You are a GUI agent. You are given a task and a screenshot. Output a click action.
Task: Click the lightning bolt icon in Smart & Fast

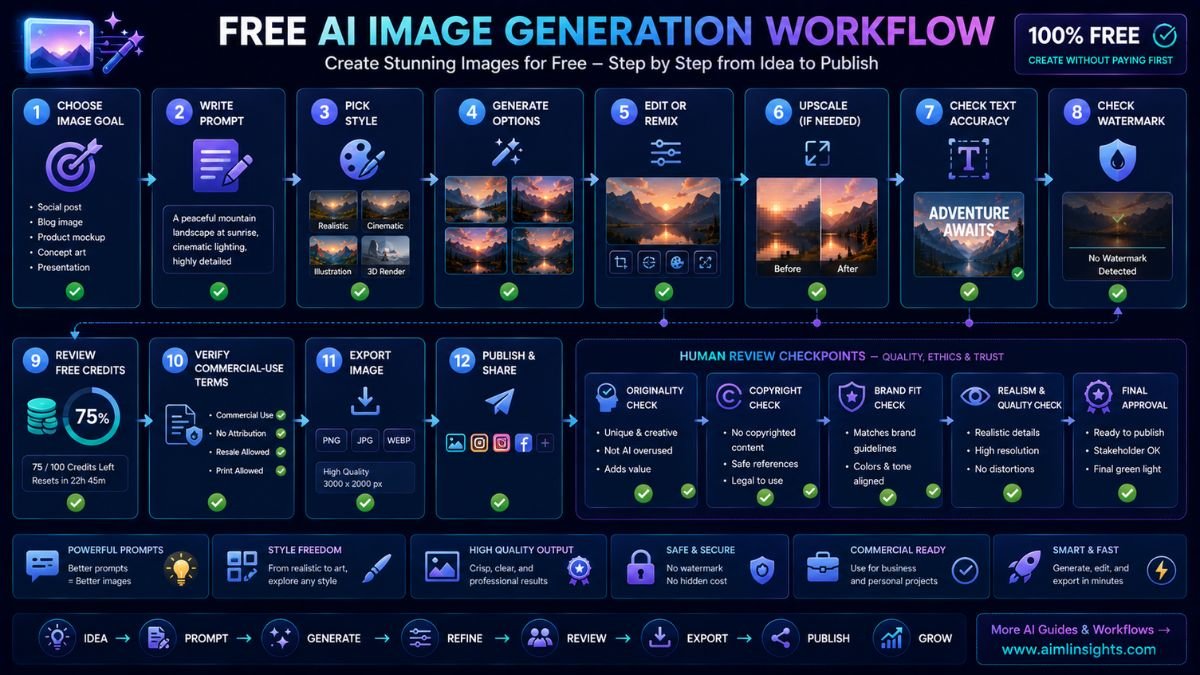coord(1162,569)
